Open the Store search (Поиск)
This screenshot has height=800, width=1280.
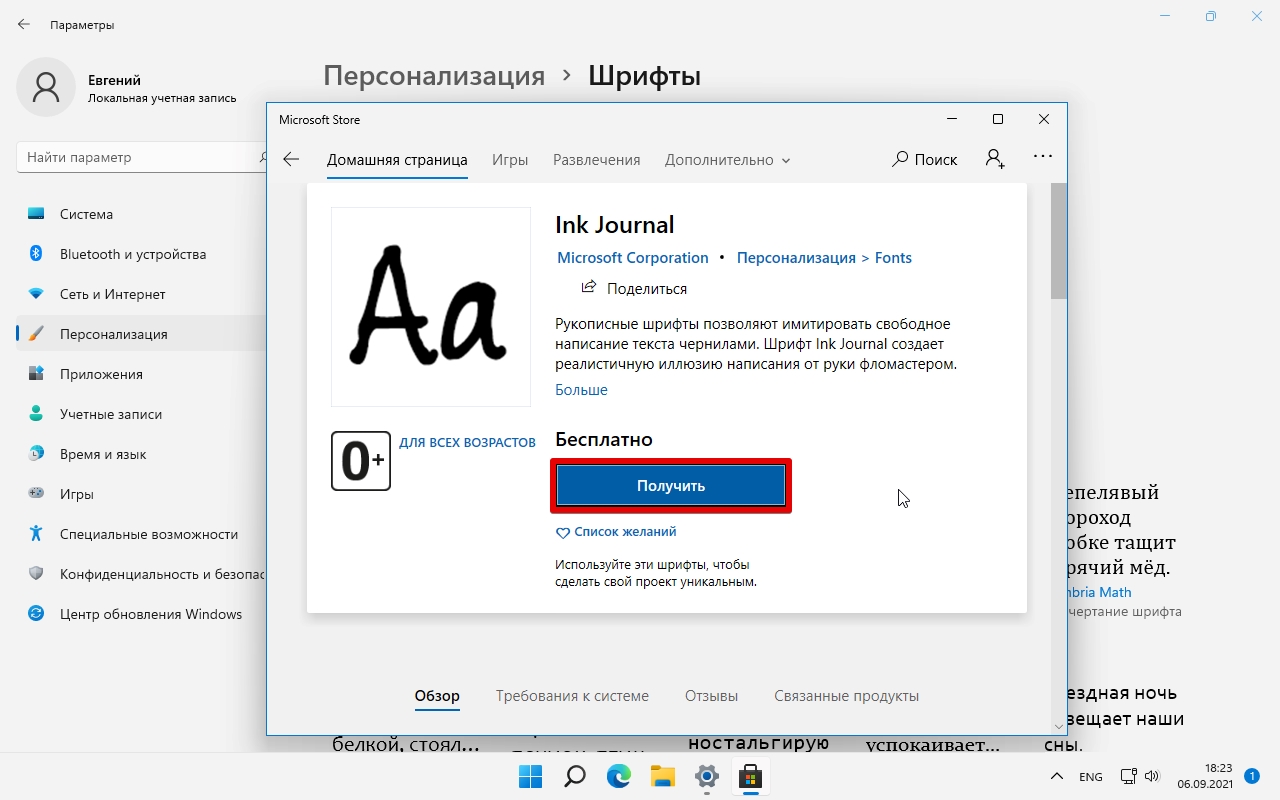(x=925, y=159)
